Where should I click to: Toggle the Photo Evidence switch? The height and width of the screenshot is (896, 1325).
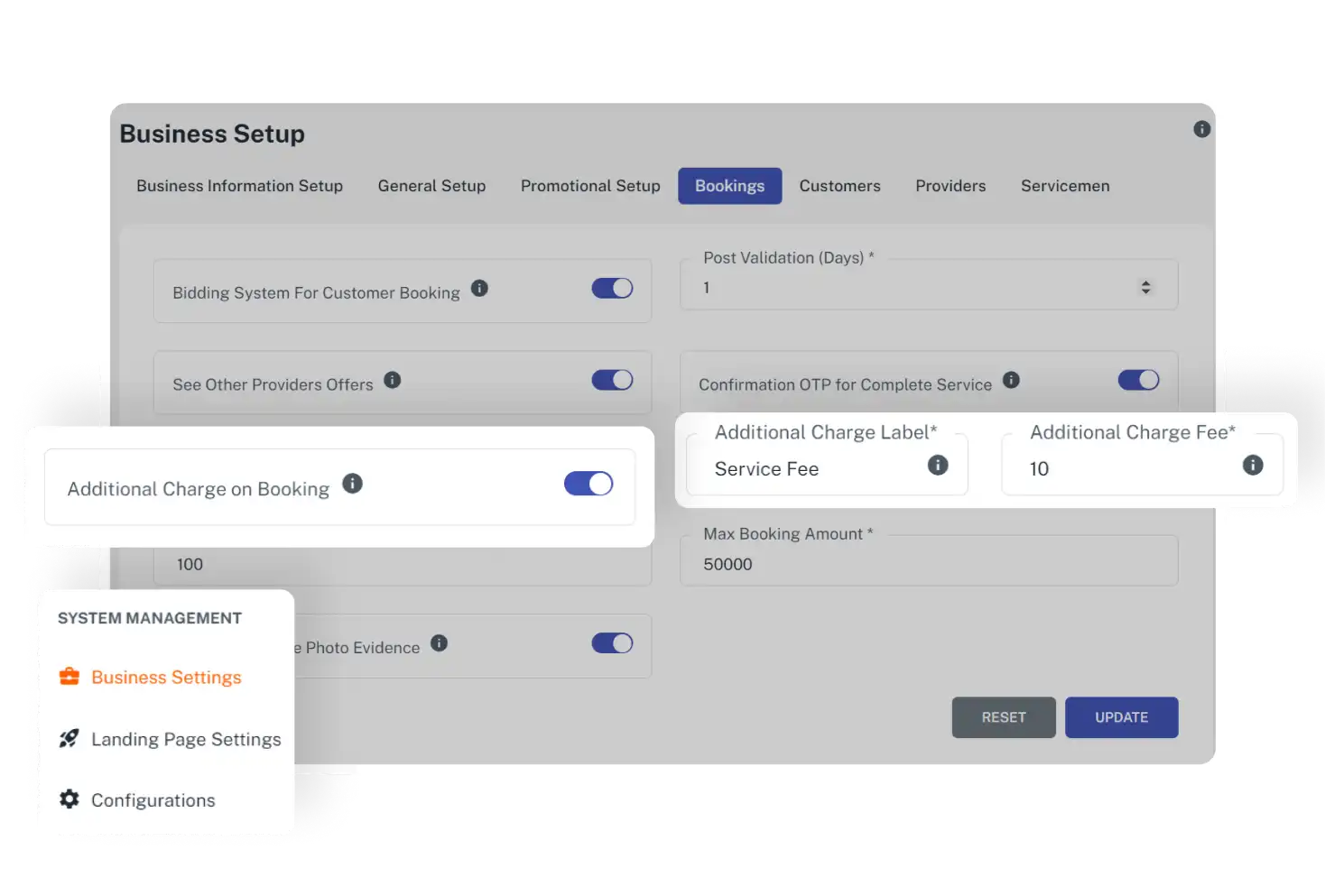(612, 642)
